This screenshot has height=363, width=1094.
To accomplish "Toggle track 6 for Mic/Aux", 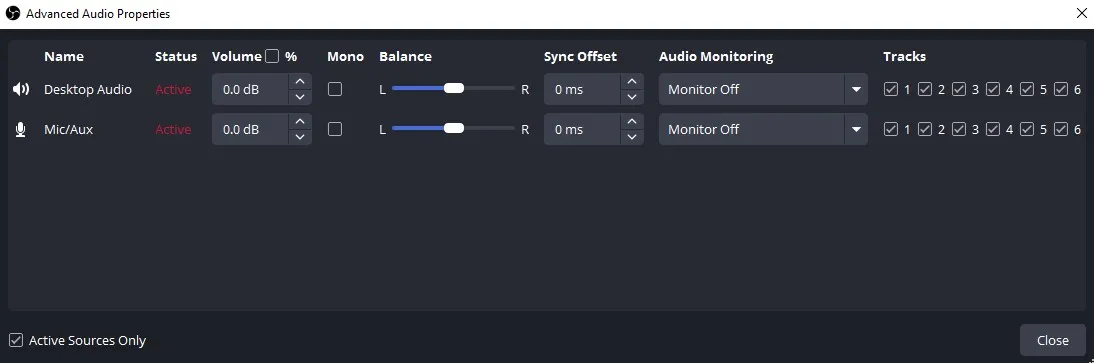I will [1061, 129].
